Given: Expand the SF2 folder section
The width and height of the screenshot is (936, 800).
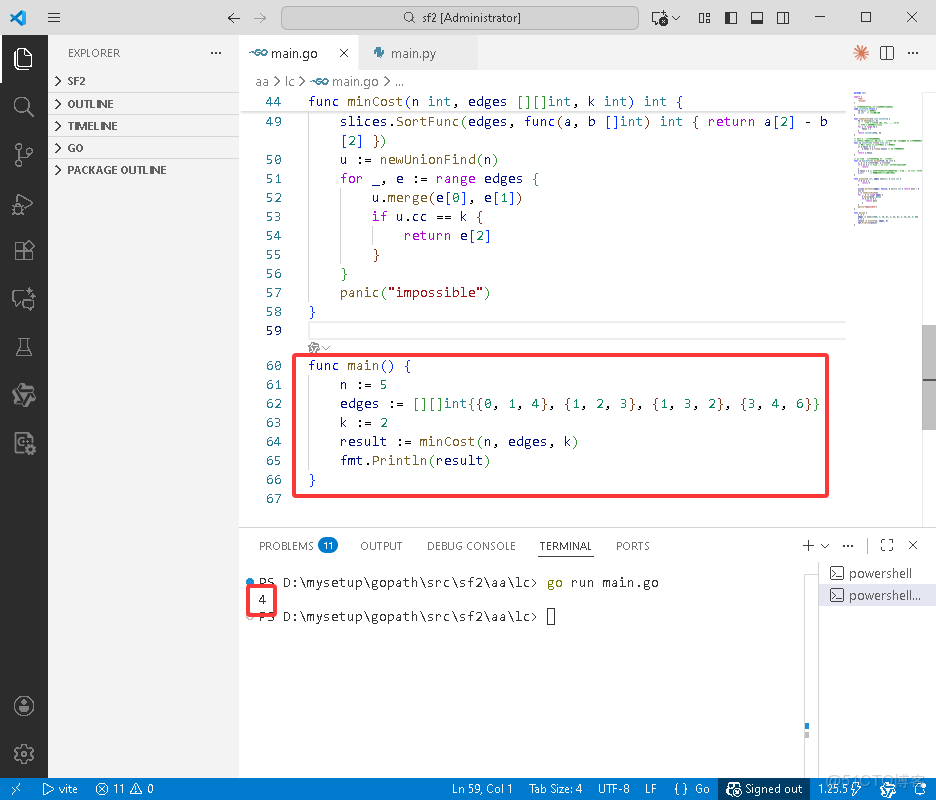Looking at the screenshot, I should click(76, 81).
